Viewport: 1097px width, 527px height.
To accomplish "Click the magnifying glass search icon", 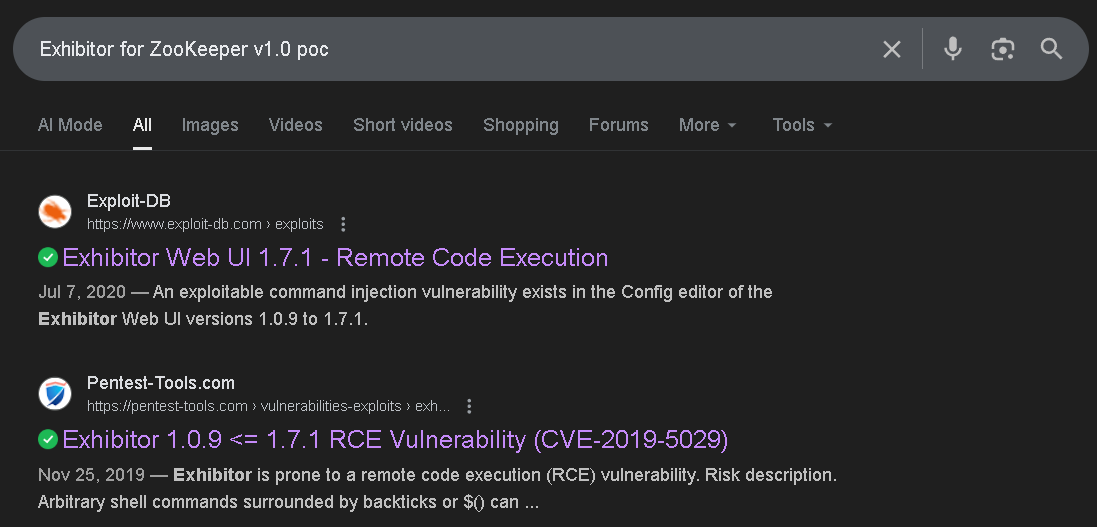I will click(x=1051, y=49).
